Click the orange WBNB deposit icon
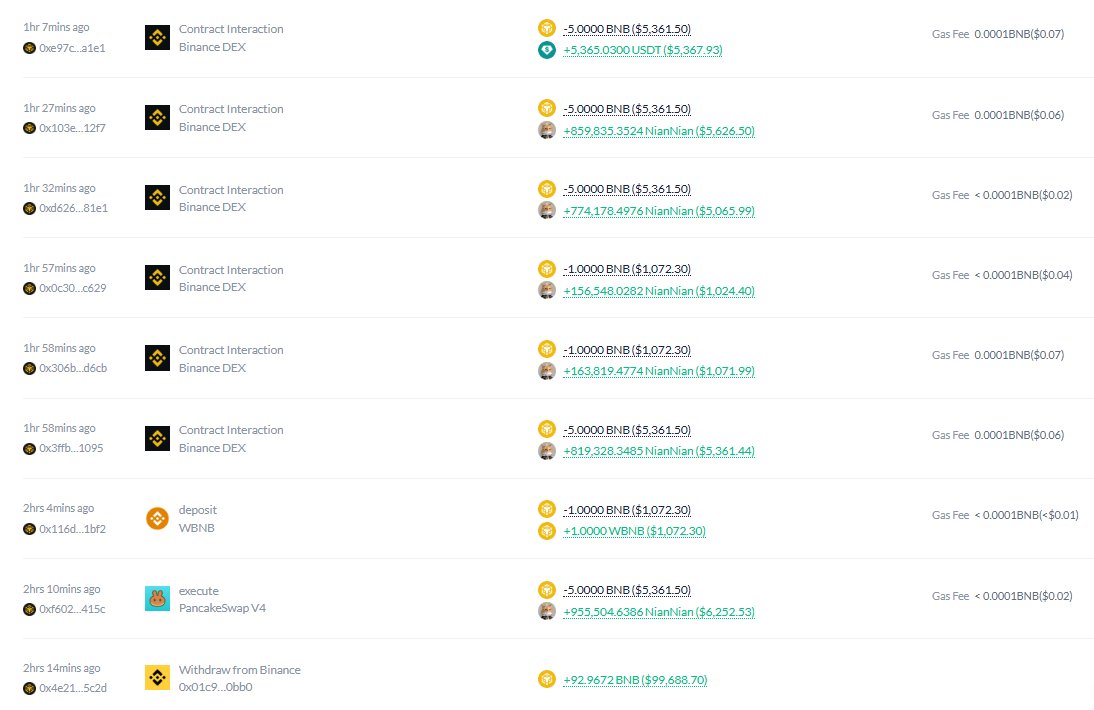The height and width of the screenshot is (710, 1094). click(157, 518)
